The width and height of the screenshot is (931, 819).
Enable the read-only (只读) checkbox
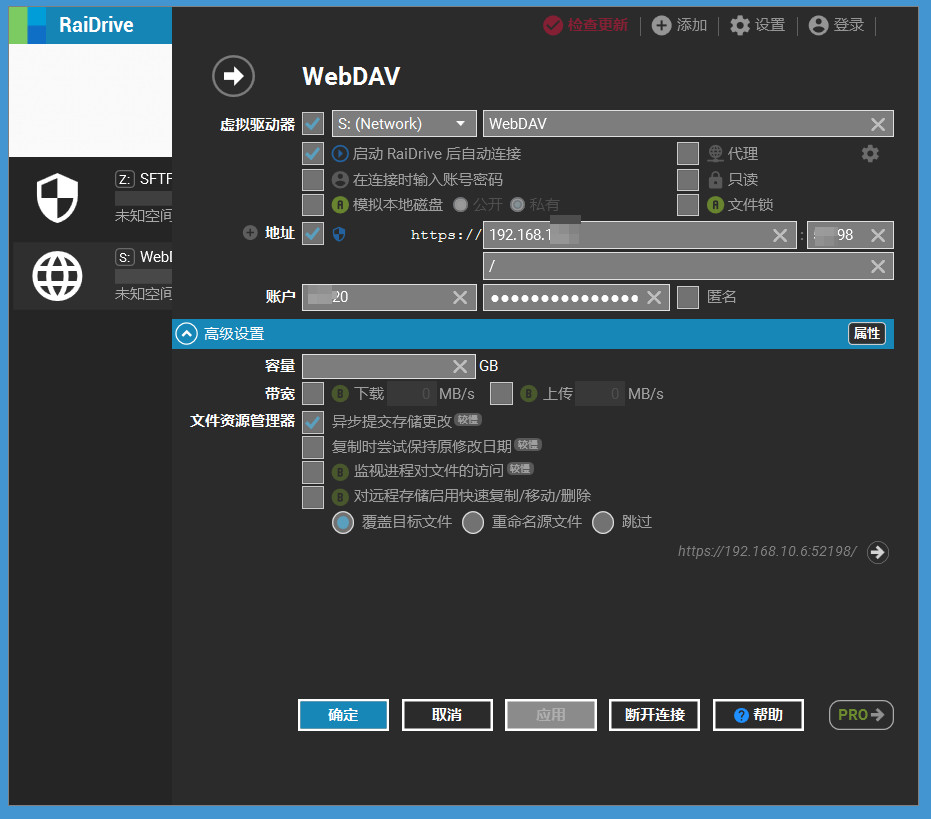(x=688, y=179)
